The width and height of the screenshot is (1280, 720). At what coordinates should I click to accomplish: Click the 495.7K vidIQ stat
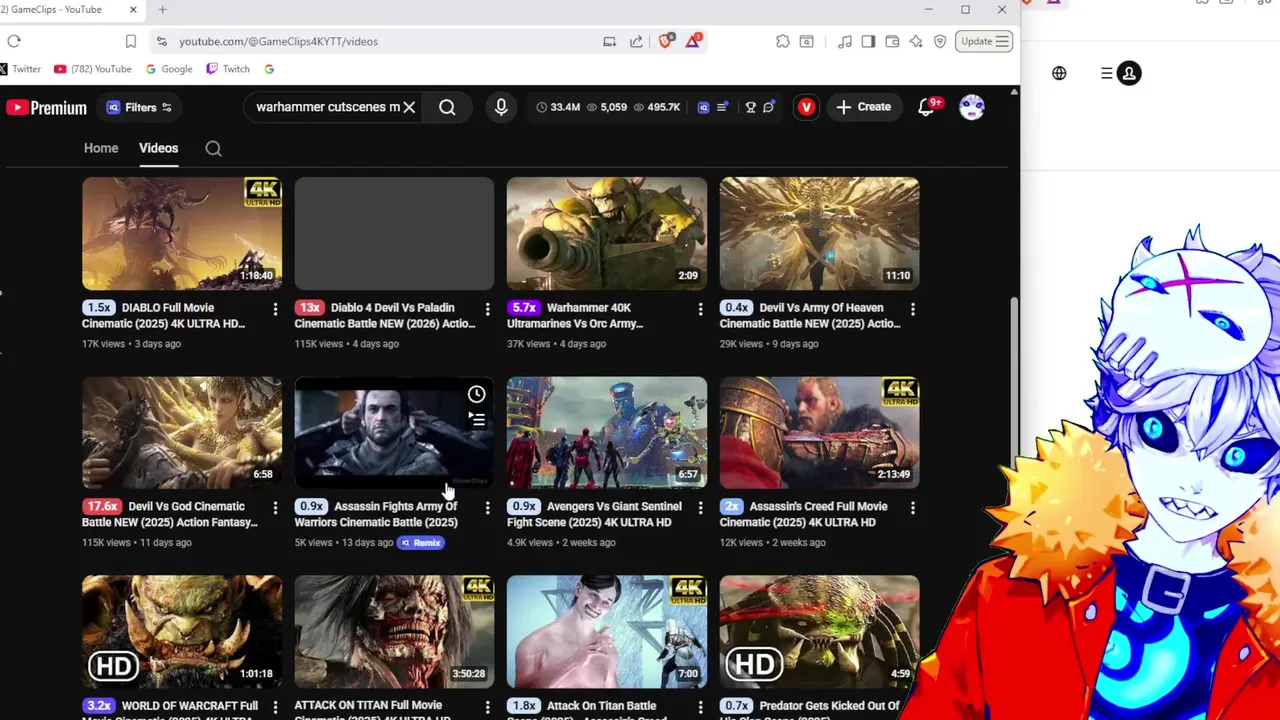point(657,107)
